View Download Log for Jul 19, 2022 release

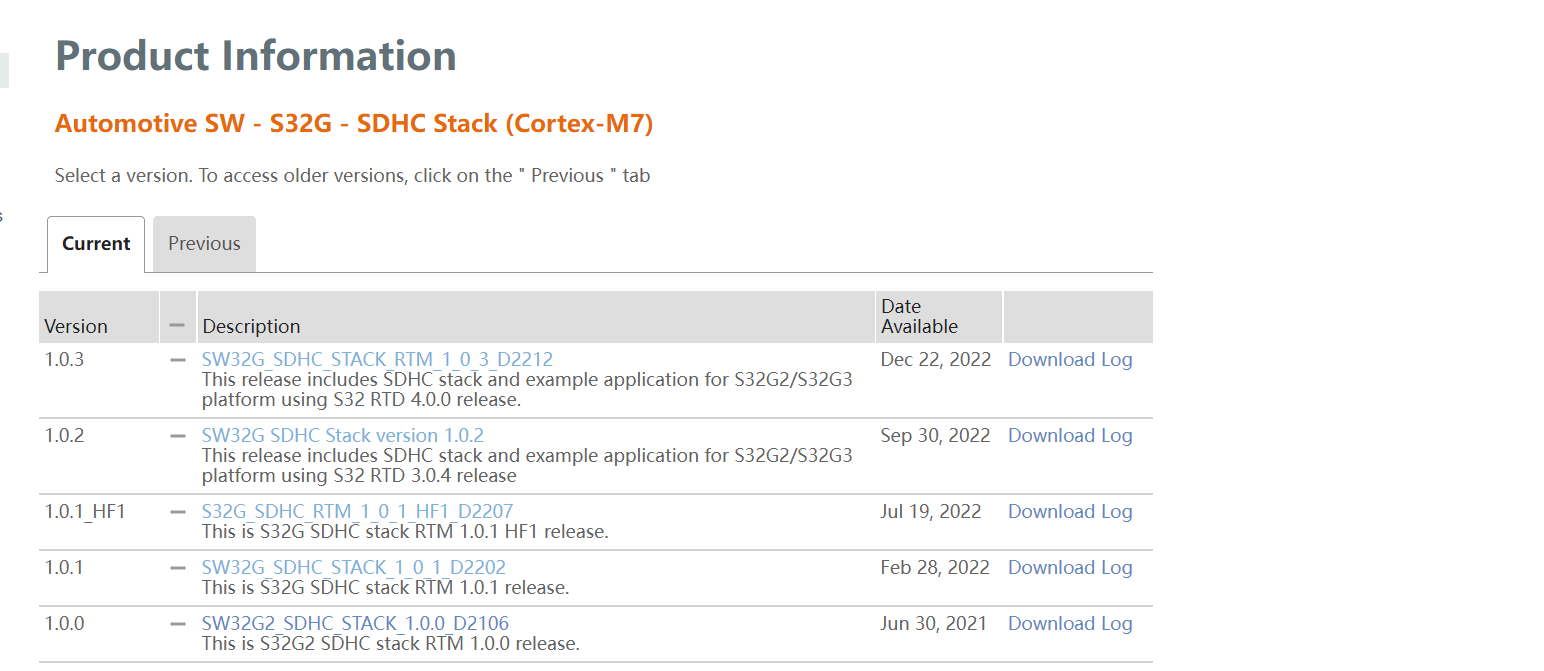coord(1069,511)
